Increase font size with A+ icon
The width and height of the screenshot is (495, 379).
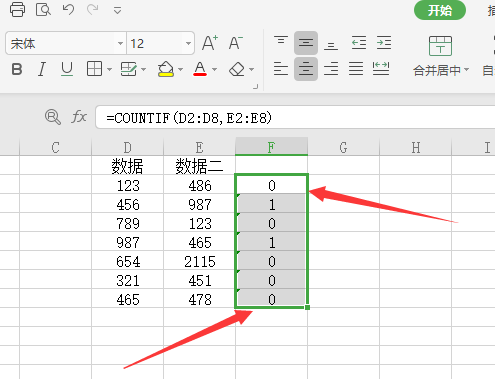pos(210,43)
